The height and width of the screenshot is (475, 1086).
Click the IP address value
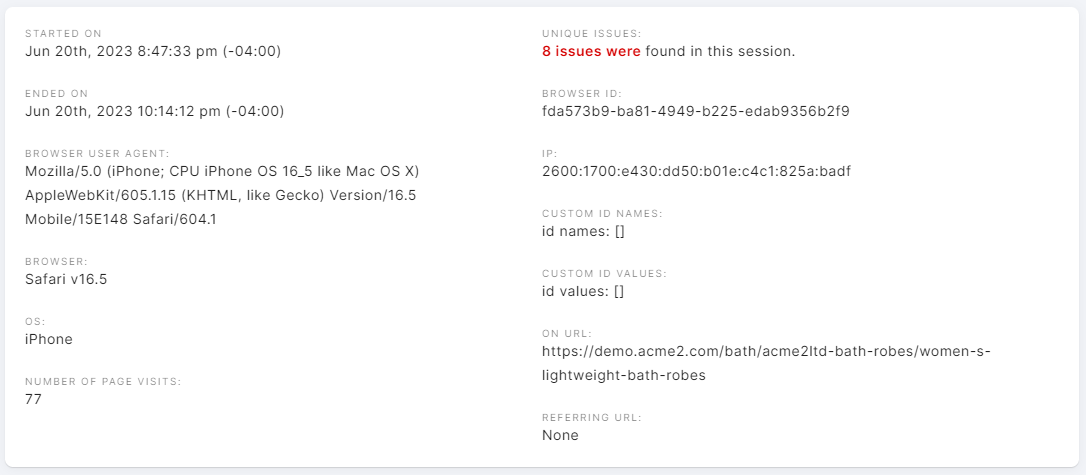[696, 171]
